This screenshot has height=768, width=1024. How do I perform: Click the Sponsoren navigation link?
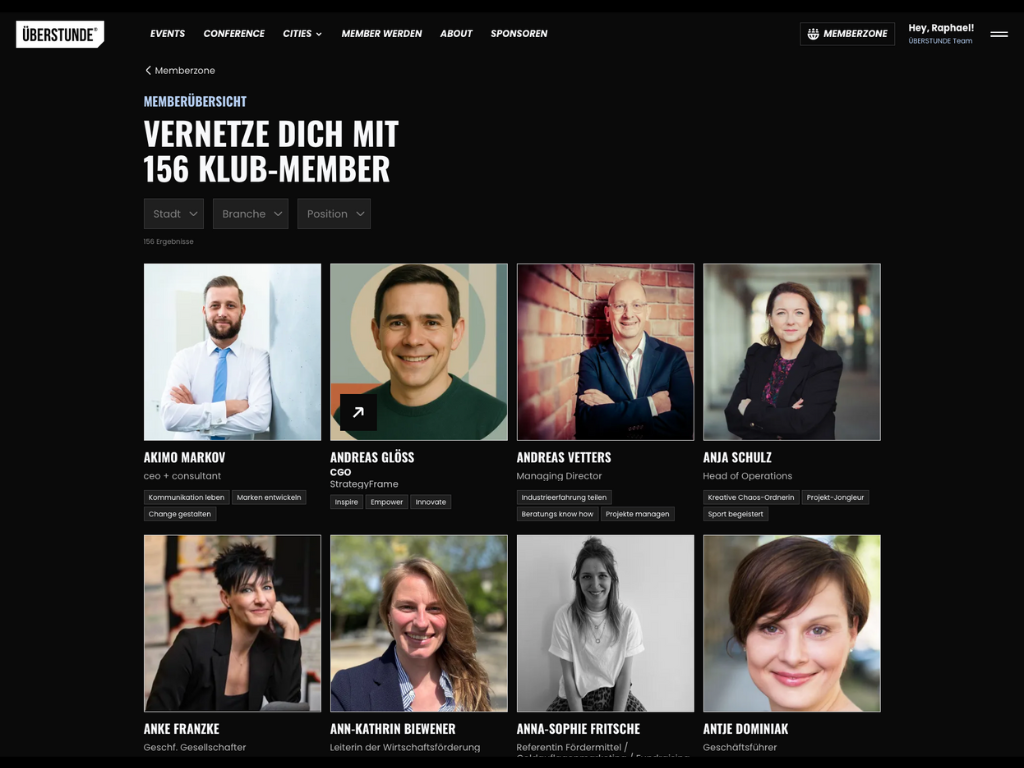pos(519,33)
